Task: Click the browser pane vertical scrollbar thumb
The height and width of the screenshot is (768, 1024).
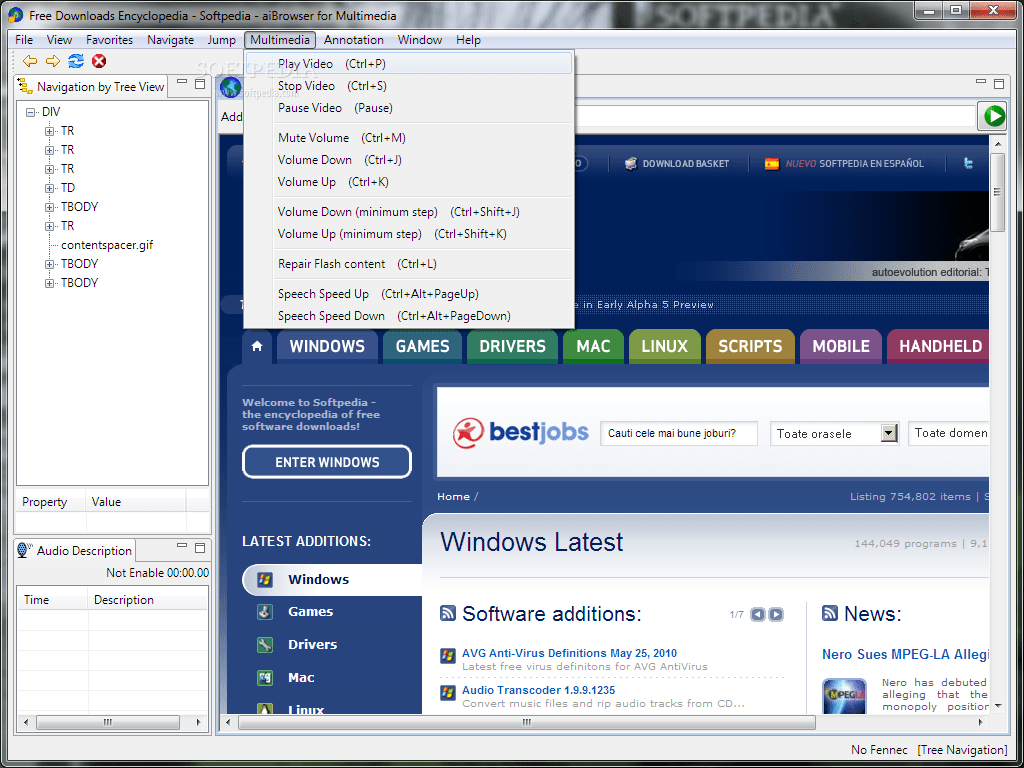Action: click(x=997, y=192)
